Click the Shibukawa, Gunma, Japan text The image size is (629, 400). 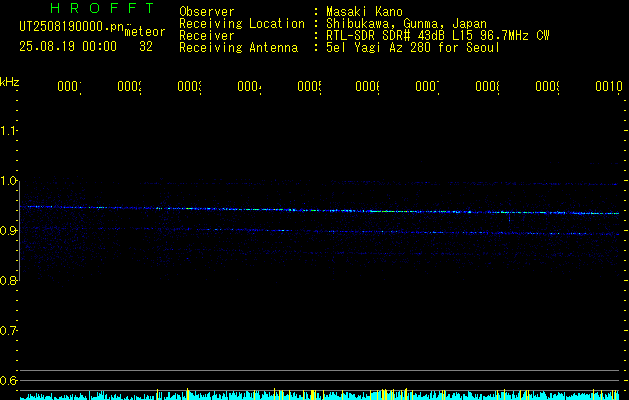pyautogui.click(x=406, y=24)
